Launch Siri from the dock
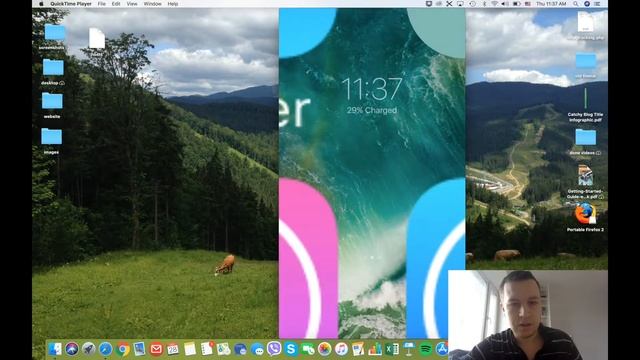The image size is (640, 360). pyautogui.click(x=72, y=349)
